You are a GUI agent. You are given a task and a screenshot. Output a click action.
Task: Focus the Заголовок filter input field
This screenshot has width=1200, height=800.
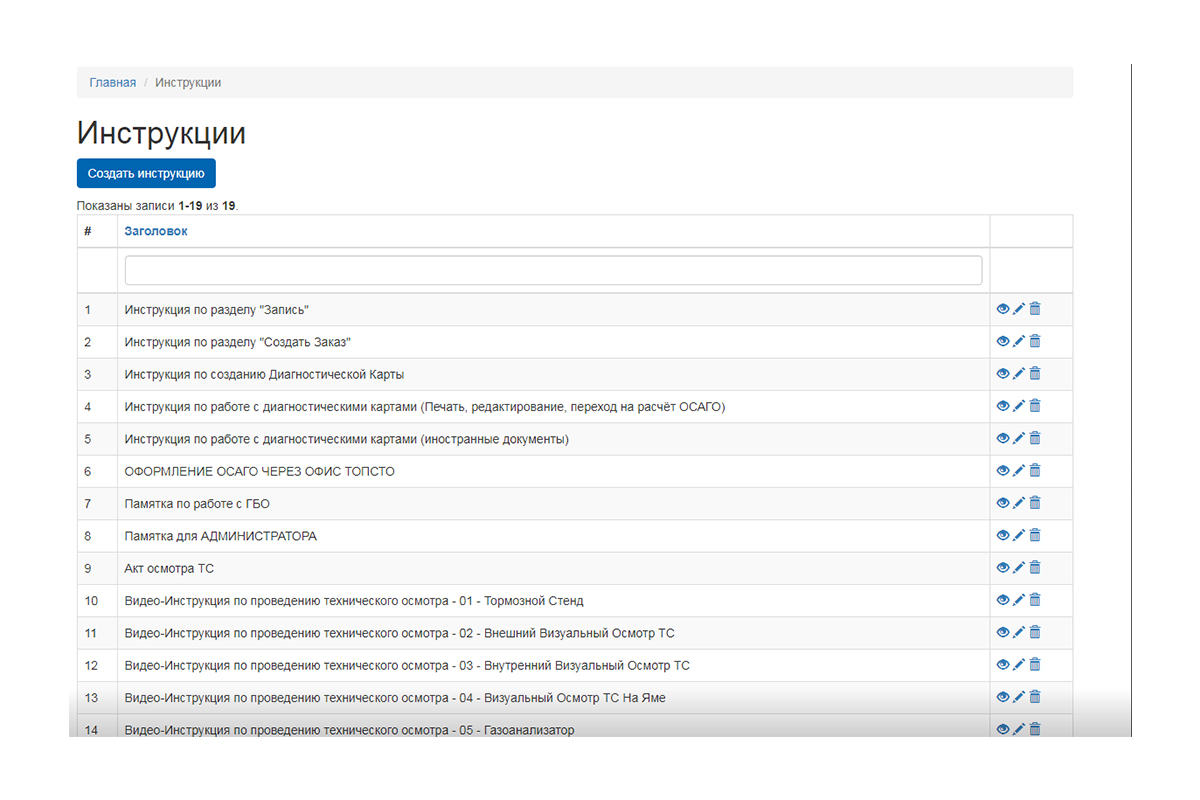click(553, 270)
